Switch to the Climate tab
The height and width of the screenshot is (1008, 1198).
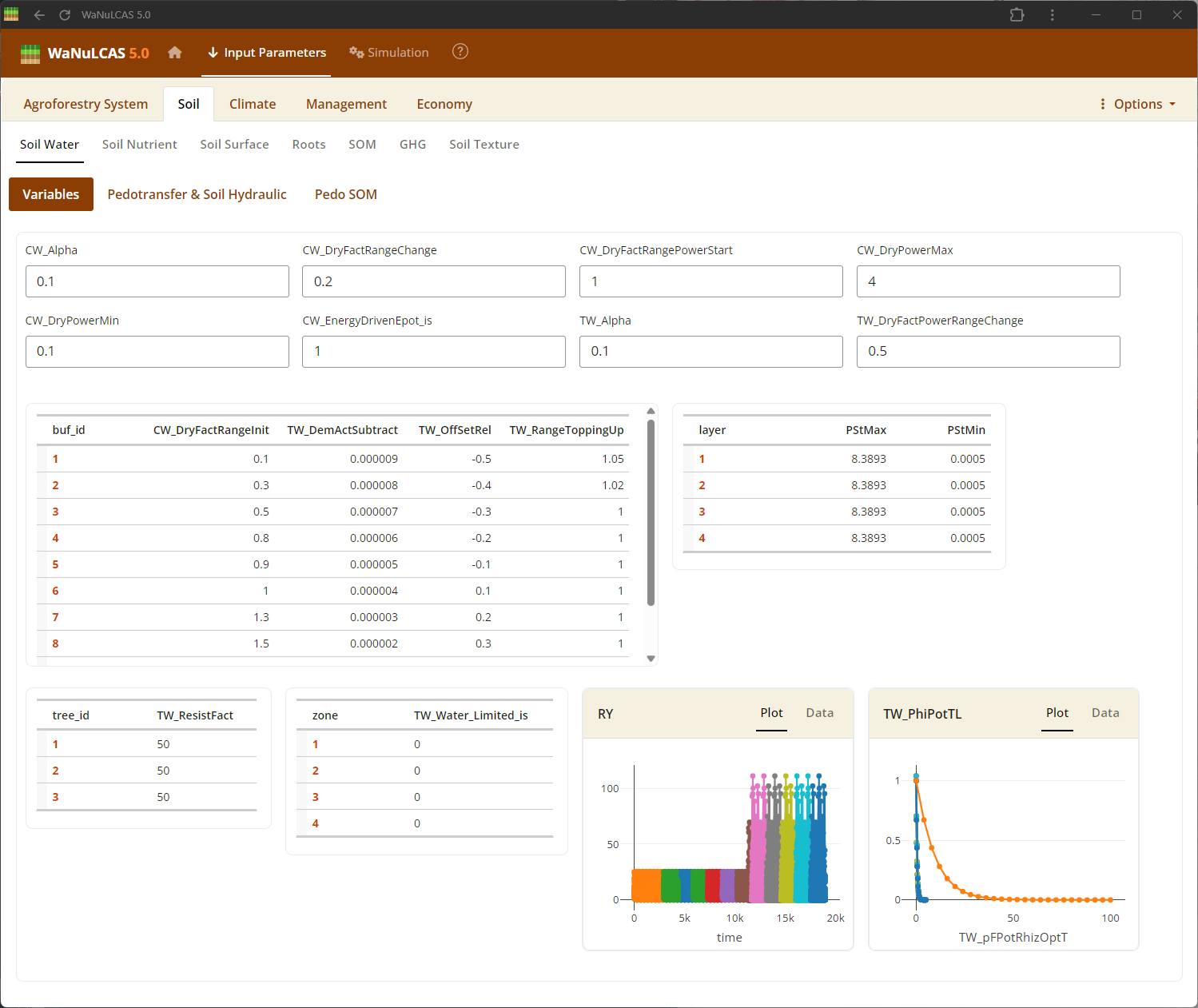253,104
